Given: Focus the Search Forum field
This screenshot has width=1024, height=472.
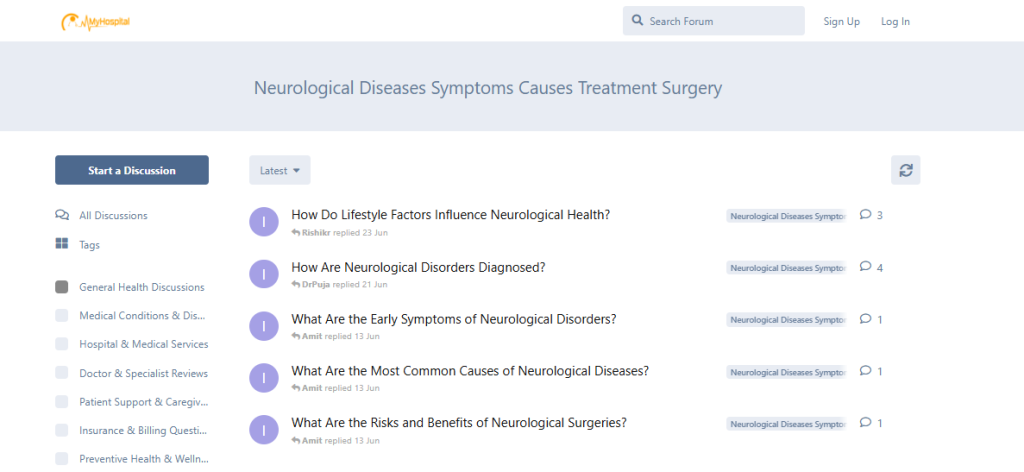Looking at the screenshot, I should (x=713, y=21).
